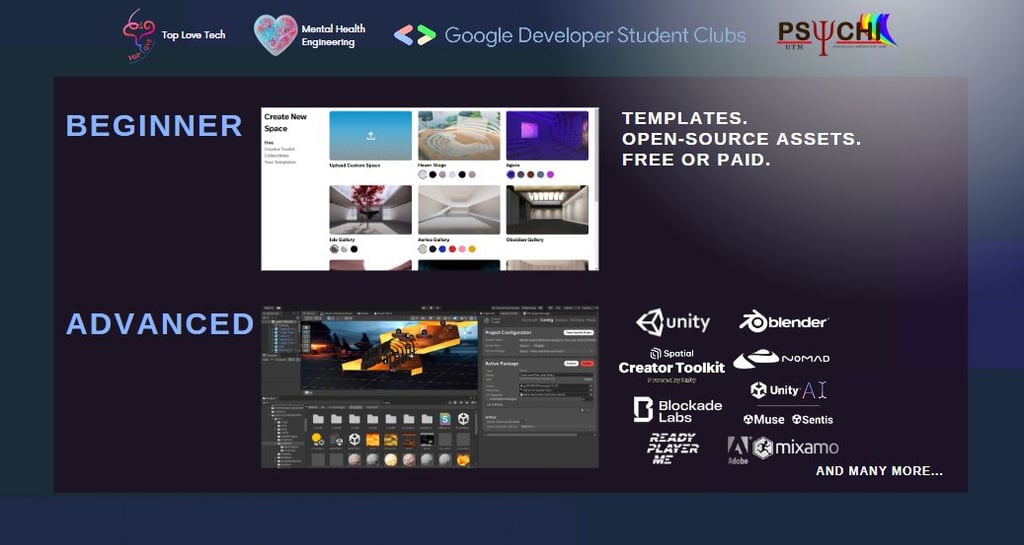
Task: Click the Nomad logo
Action: click(781, 358)
